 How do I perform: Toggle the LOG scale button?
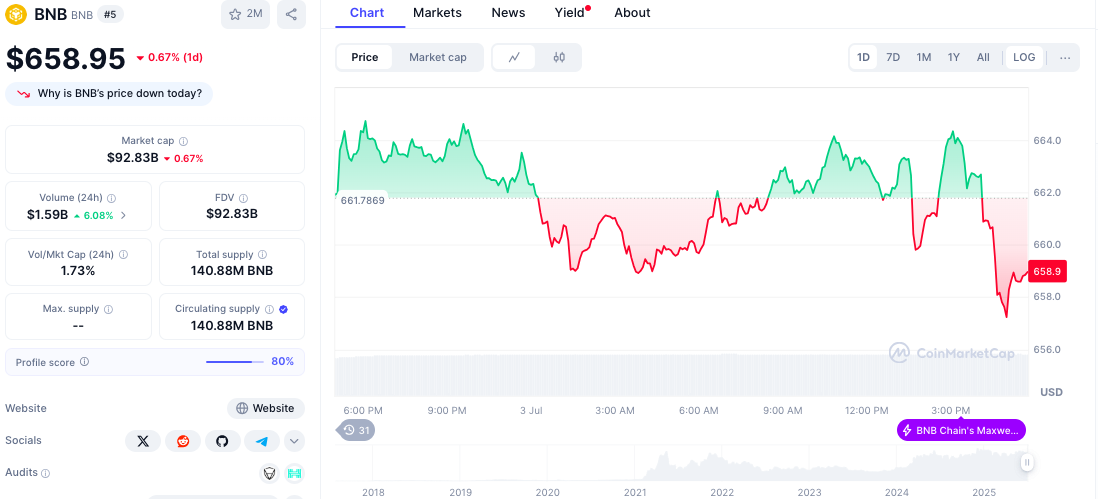click(1024, 57)
